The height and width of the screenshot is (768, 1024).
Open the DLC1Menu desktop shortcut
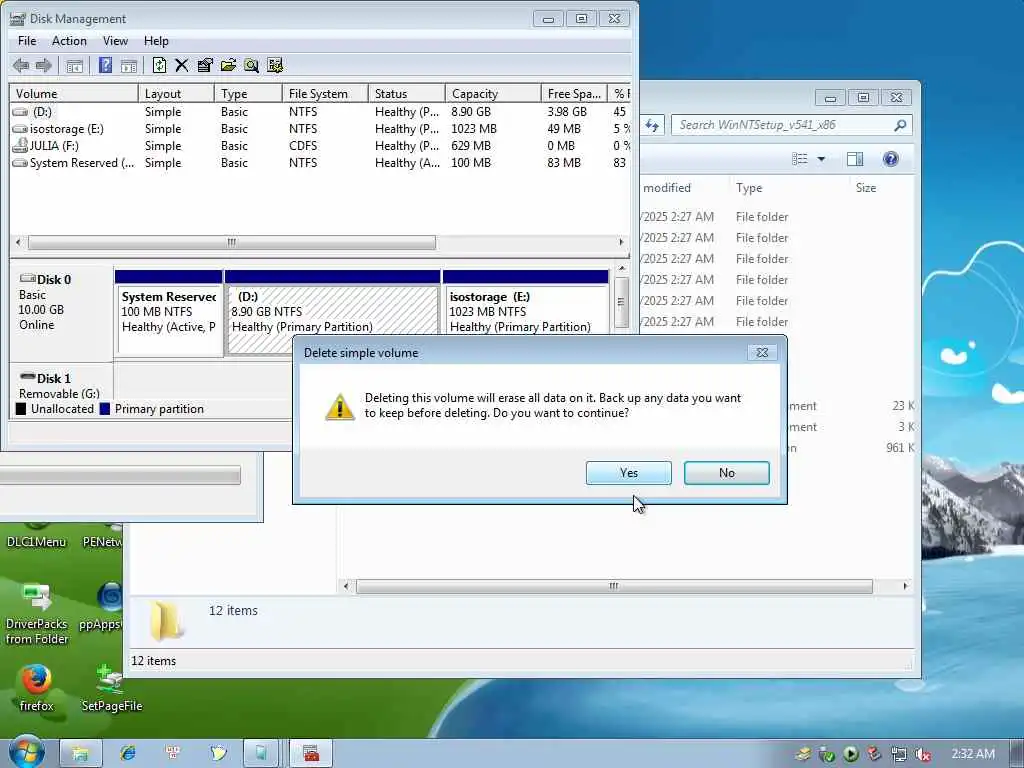36,536
